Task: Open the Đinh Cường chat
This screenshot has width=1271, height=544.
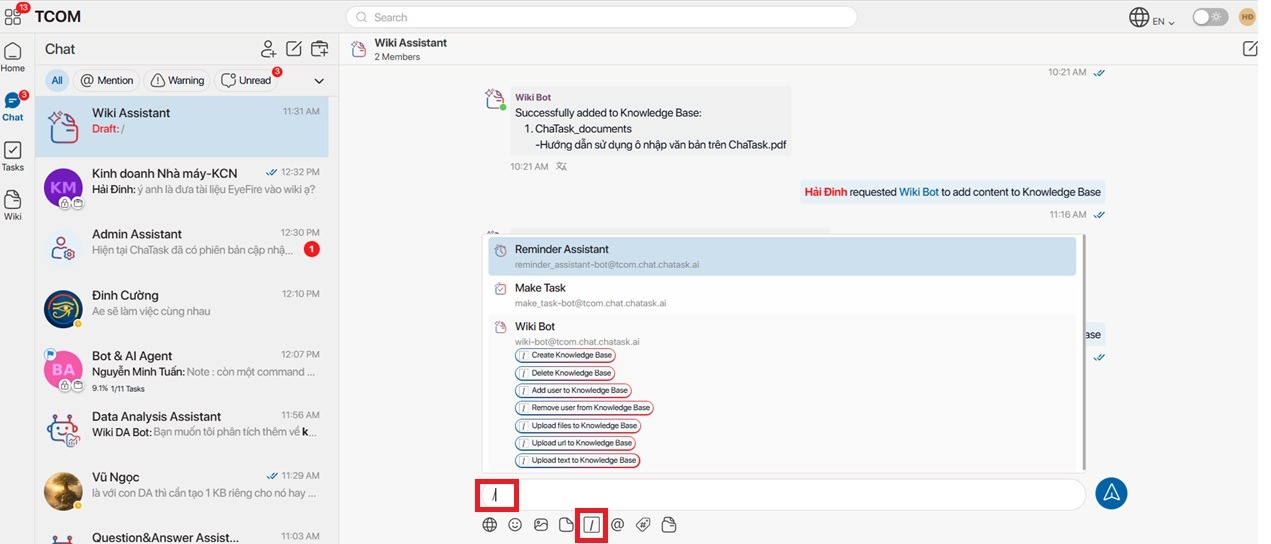Action: (x=182, y=309)
